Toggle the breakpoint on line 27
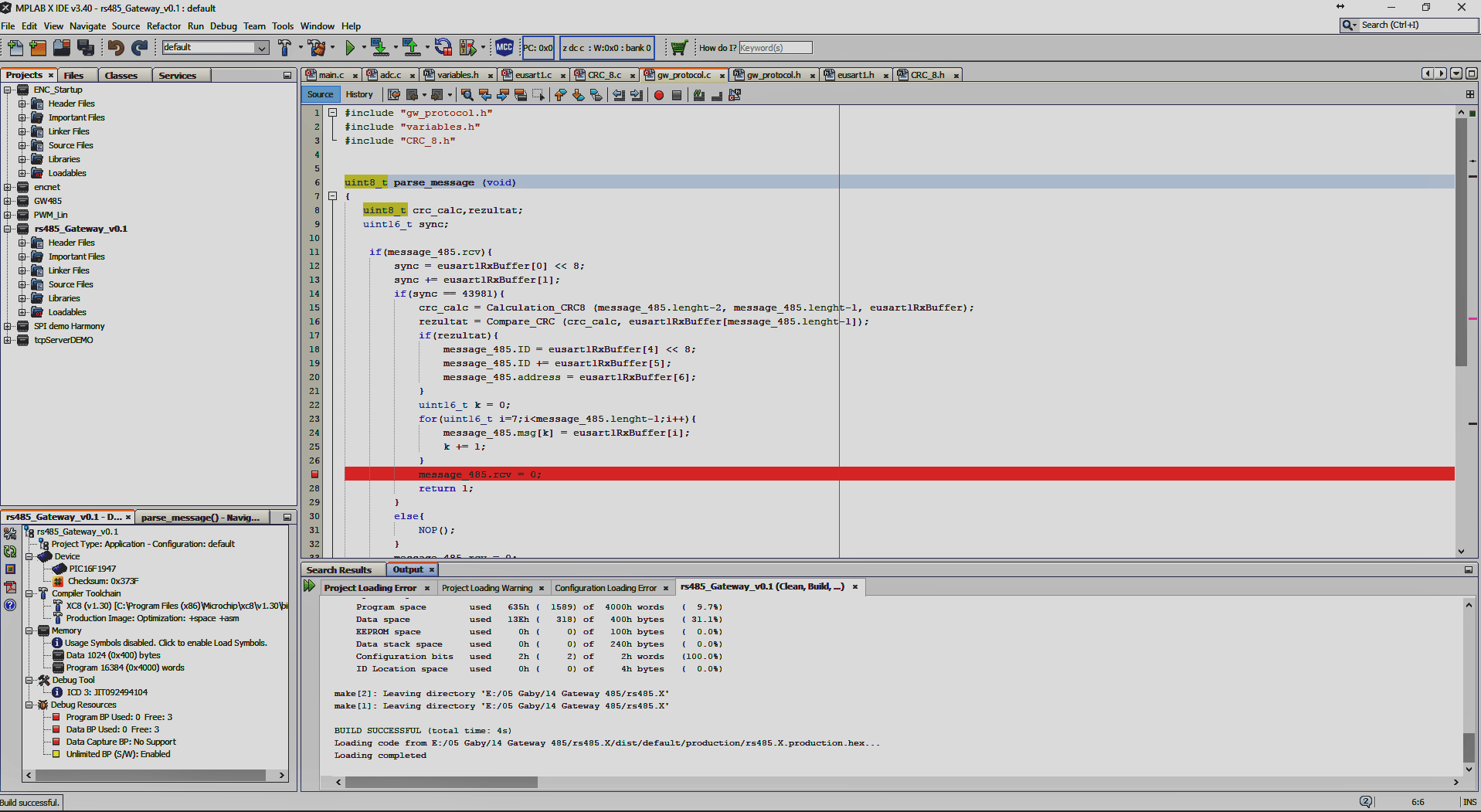This screenshot has width=1481, height=812. (x=313, y=474)
